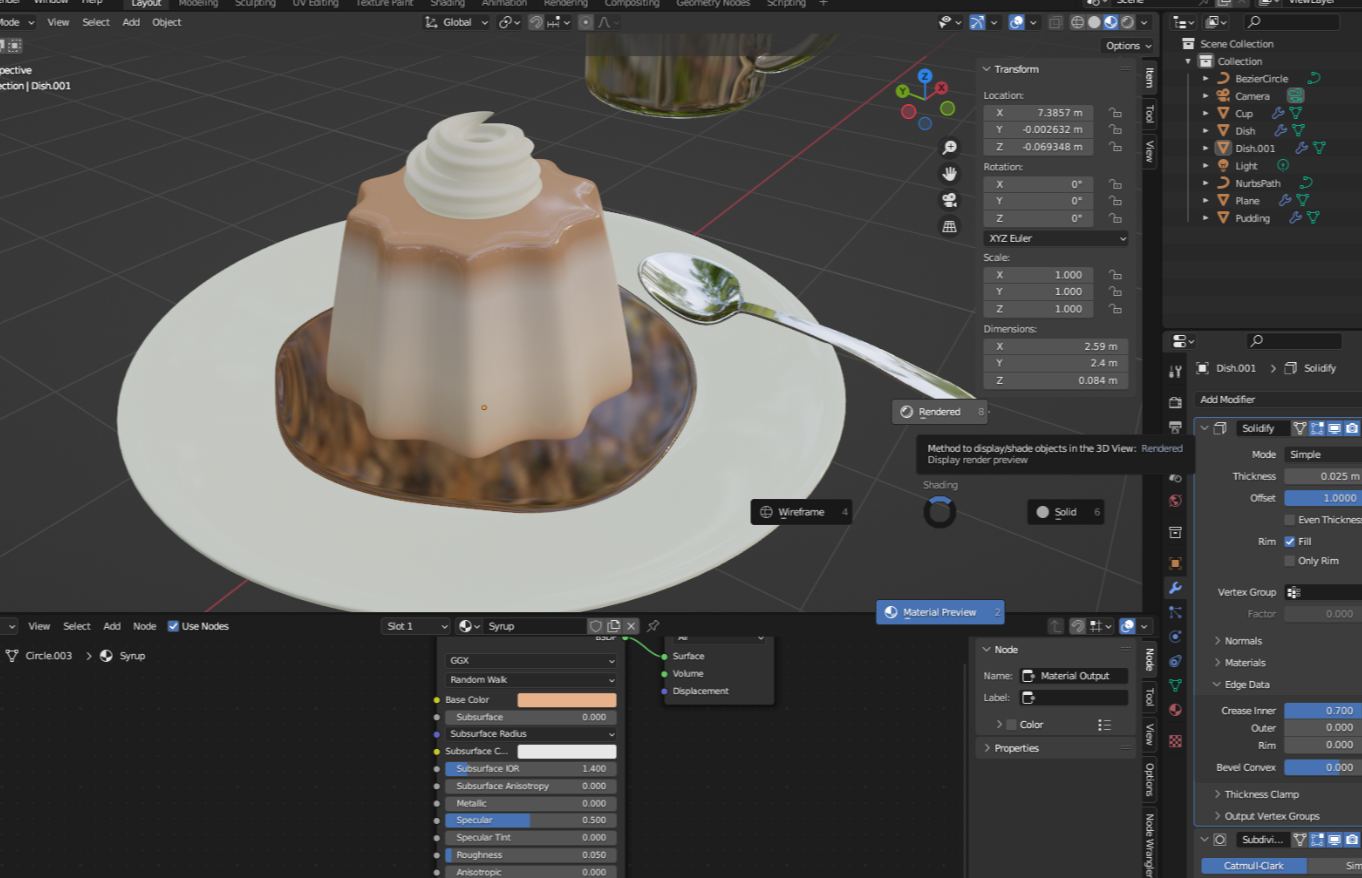Viewport: 1362px width, 878px height.
Task: Enable the Only Rim checkbox
Action: (1290, 561)
